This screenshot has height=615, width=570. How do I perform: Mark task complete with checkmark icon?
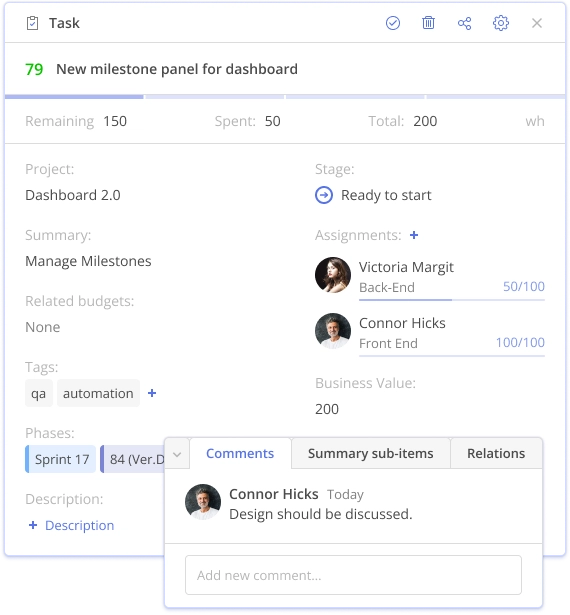pyautogui.click(x=393, y=23)
